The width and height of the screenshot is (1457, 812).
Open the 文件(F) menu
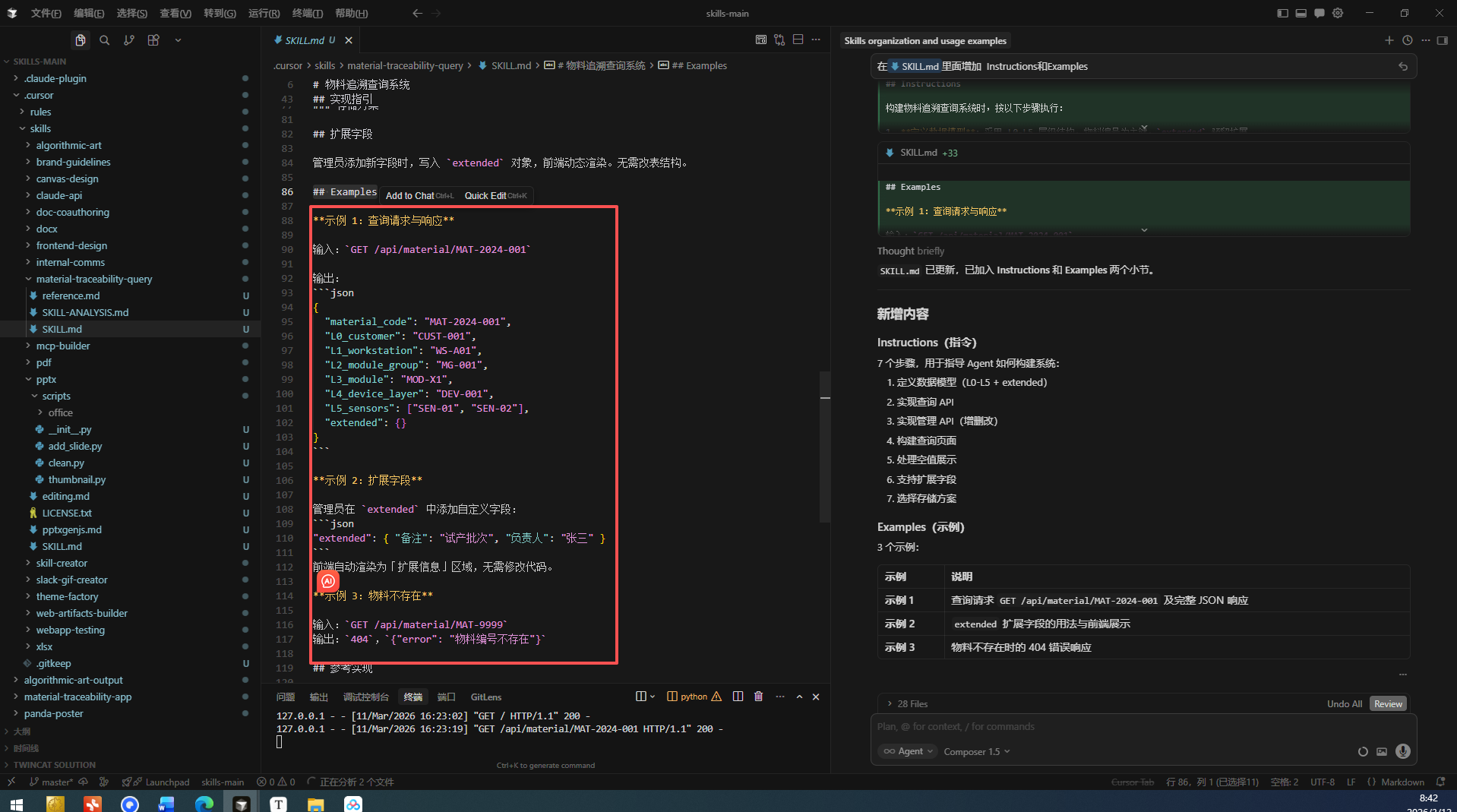point(46,13)
